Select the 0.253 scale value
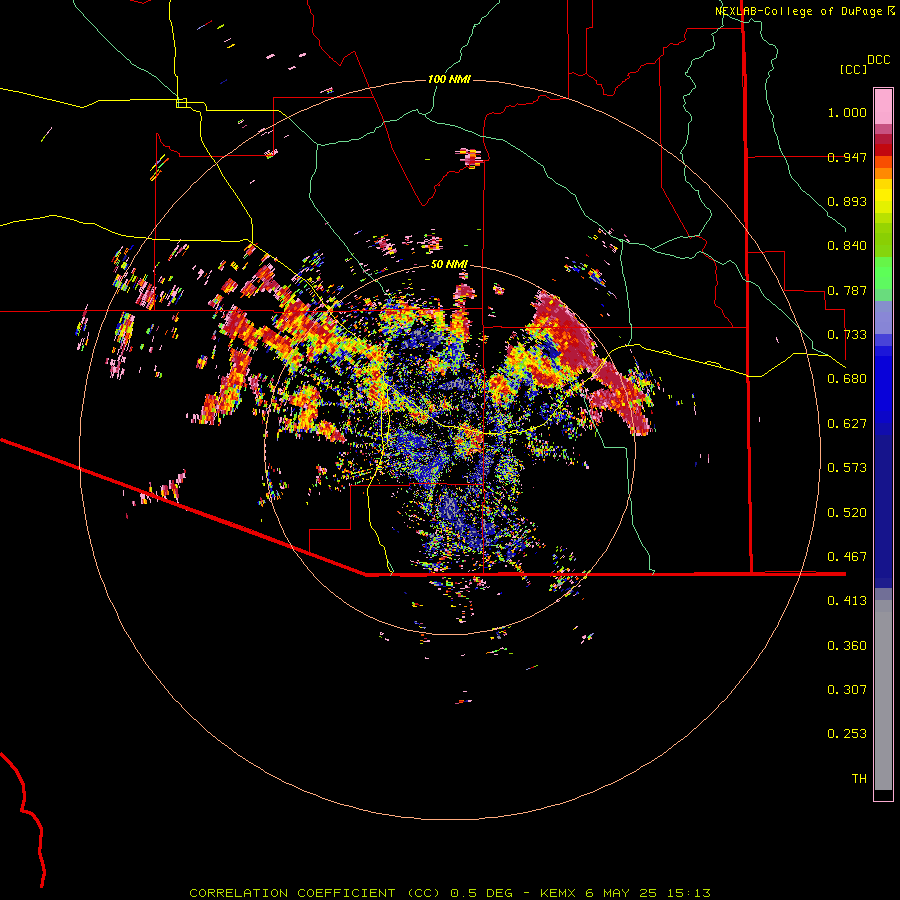The width and height of the screenshot is (900, 900). 847,734
